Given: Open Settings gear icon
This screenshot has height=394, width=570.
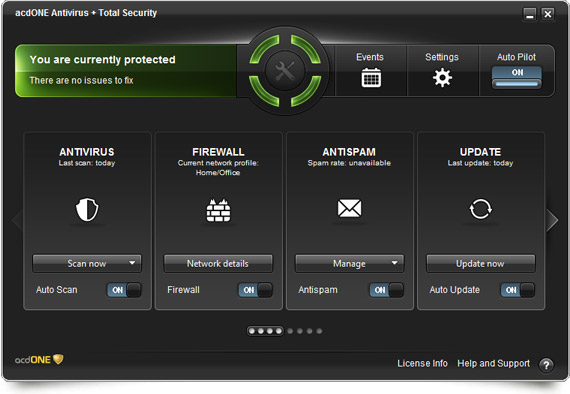Looking at the screenshot, I should point(442,77).
